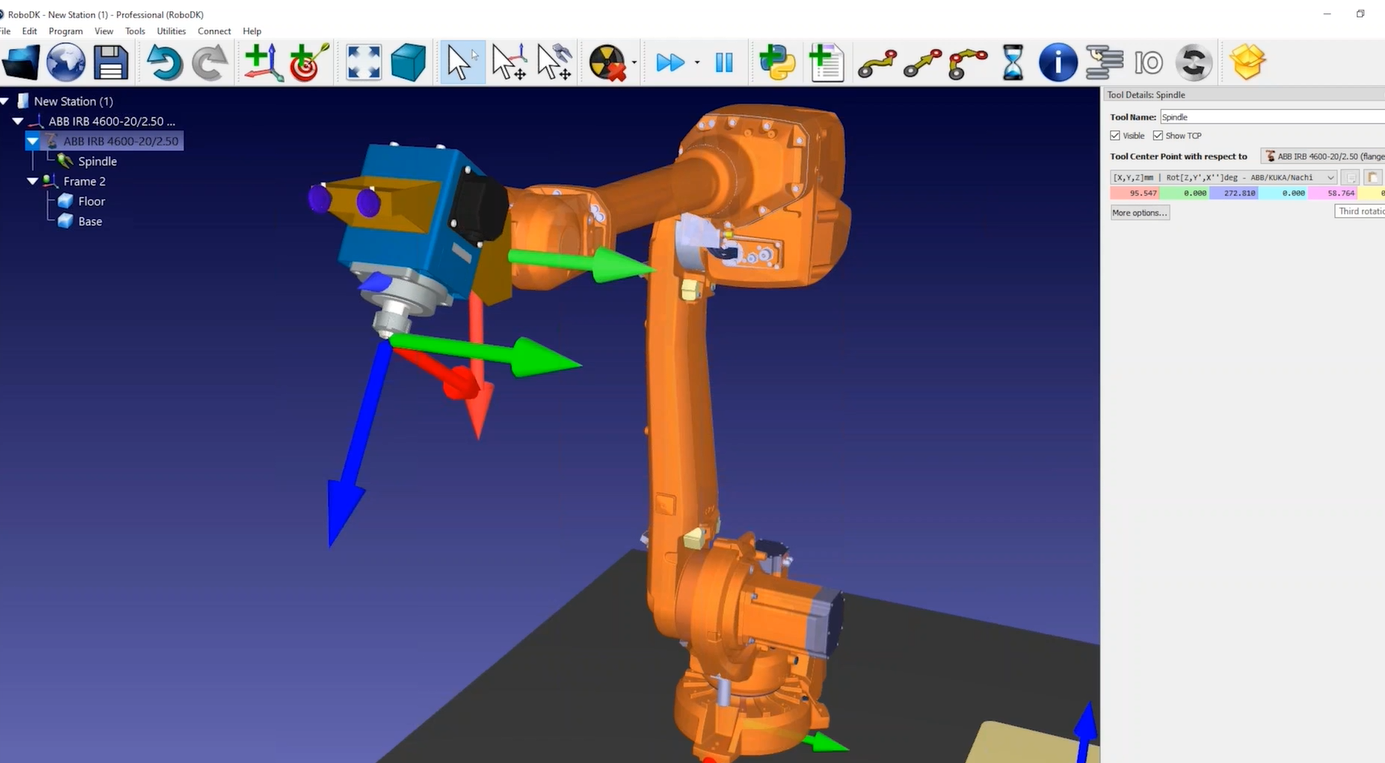Screen dimensions: 1385x763
Task: Click the red X value field 95.547
Action: pyautogui.click(x=1134, y=193)
